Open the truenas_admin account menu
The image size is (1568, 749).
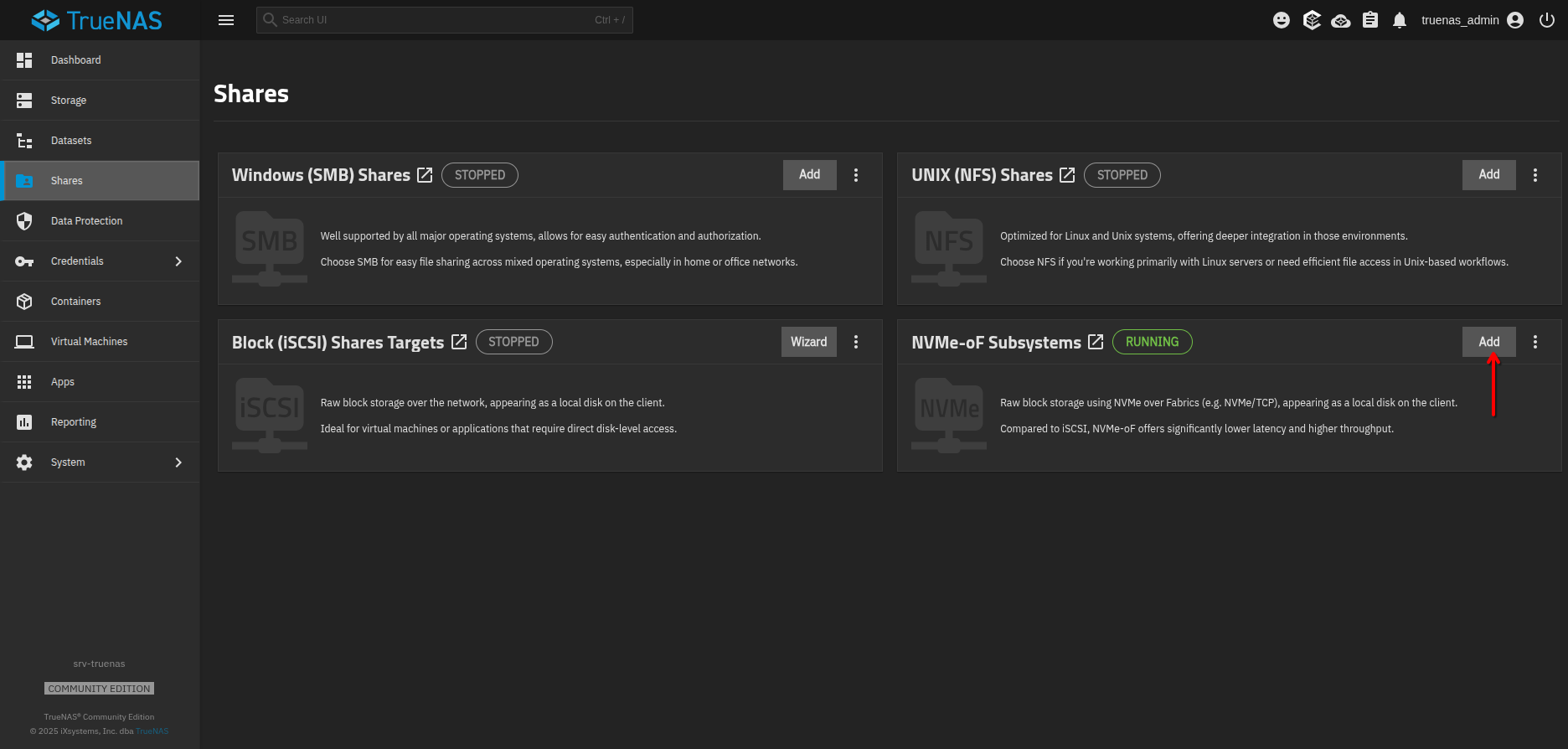coord(1472,20)
